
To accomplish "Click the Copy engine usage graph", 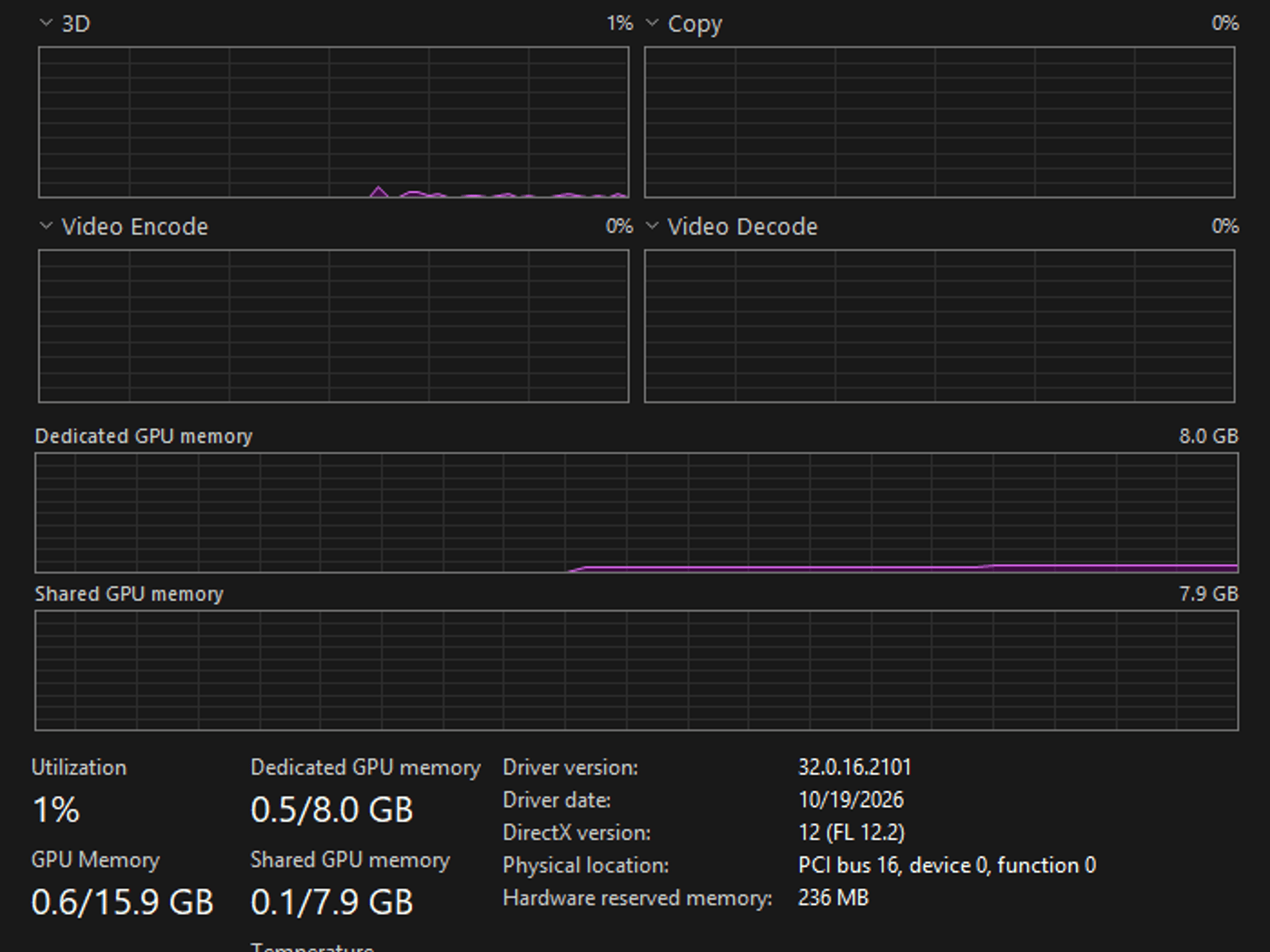I will 939,122.
